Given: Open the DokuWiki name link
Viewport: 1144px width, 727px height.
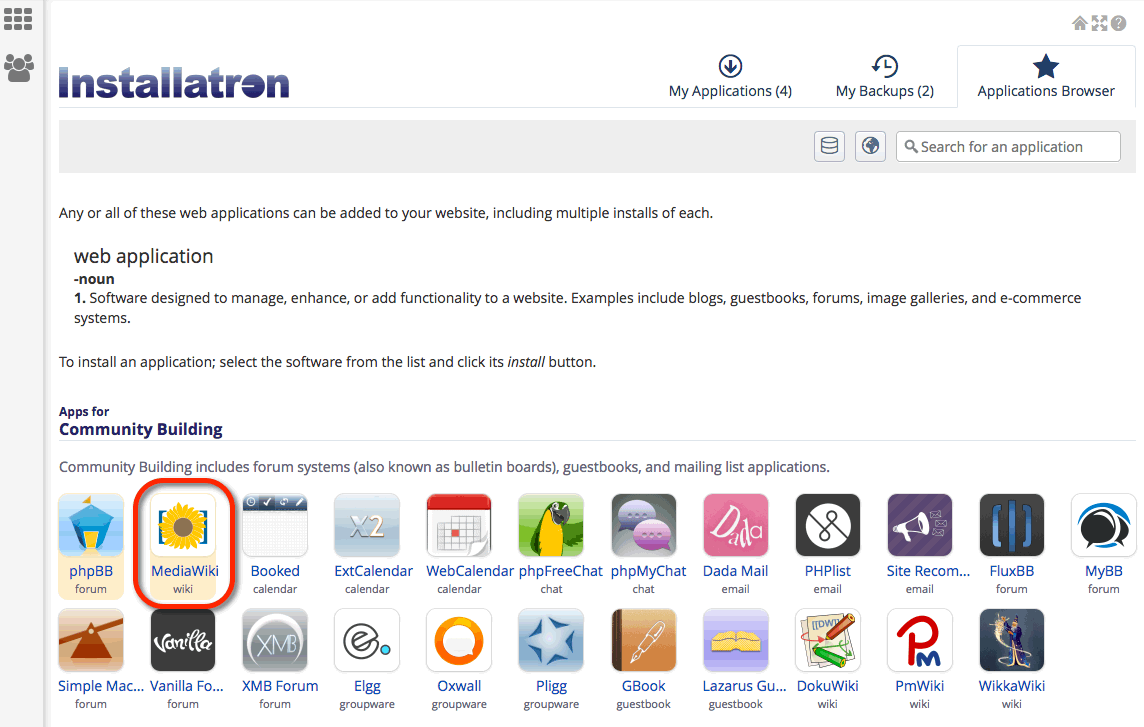Looking at the screenshot, I should coord(827,686).
